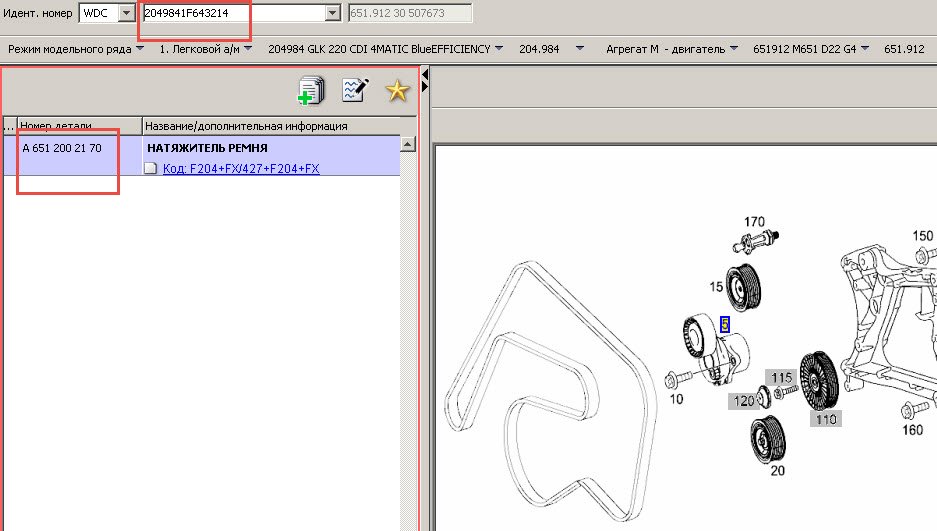Open the notes pencil icon in the parts toolbar
The image size is (937, 531).
click(x=355, y=91)
